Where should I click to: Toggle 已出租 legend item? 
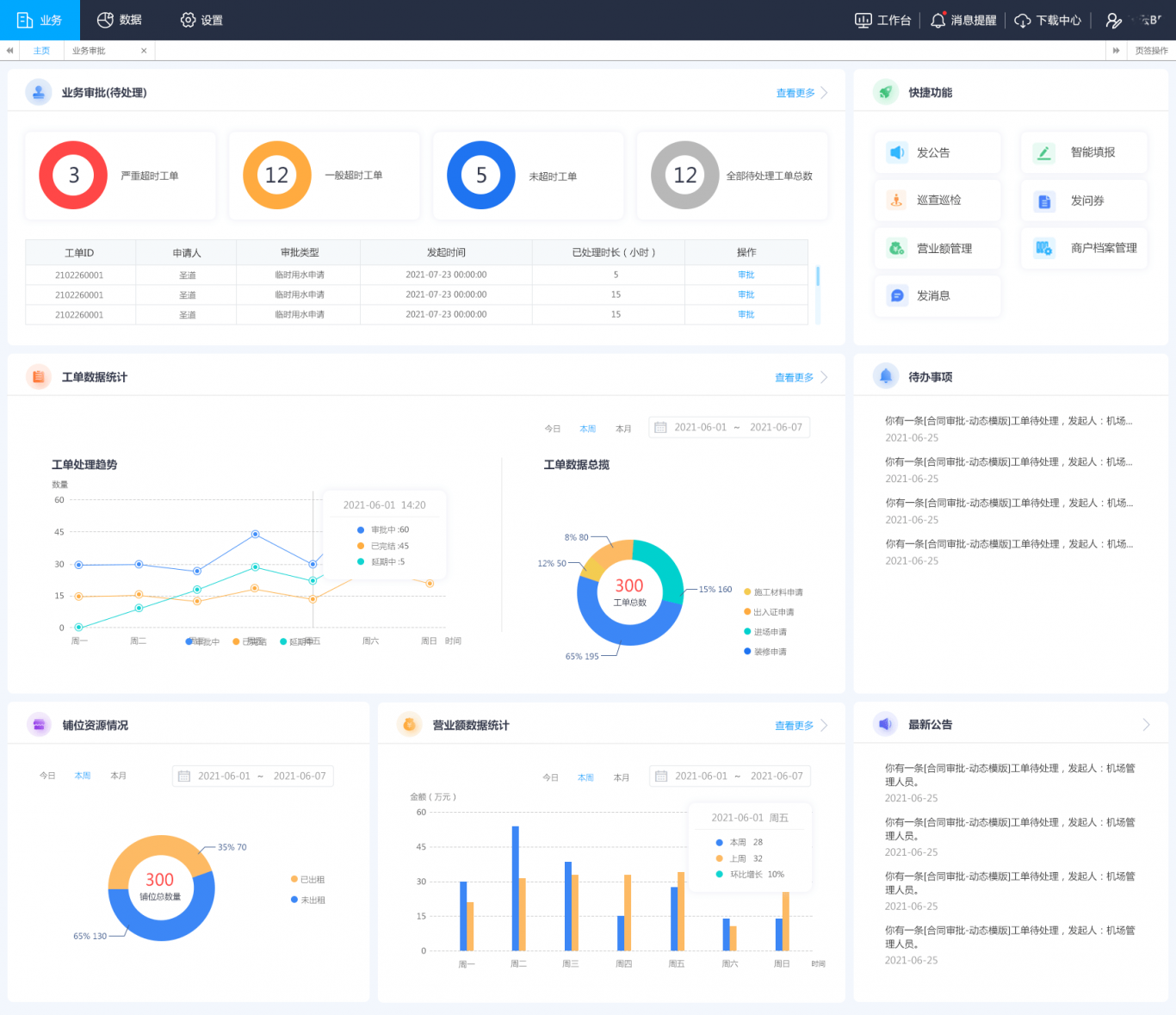(308, 880)
